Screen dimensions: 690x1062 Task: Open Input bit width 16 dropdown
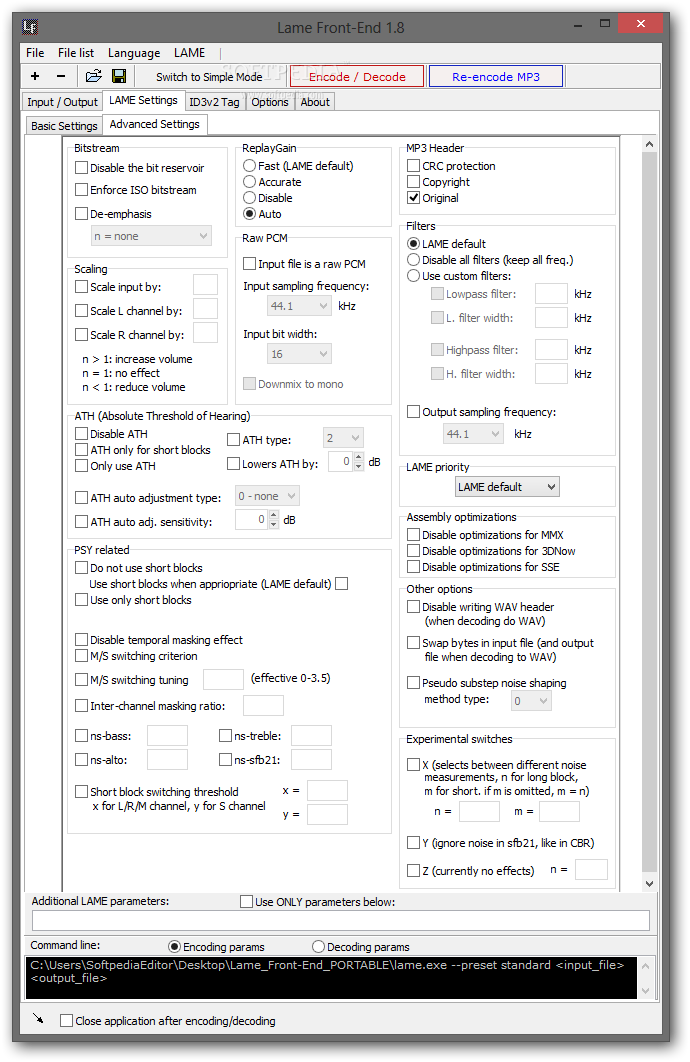click(x=299, y=354)
